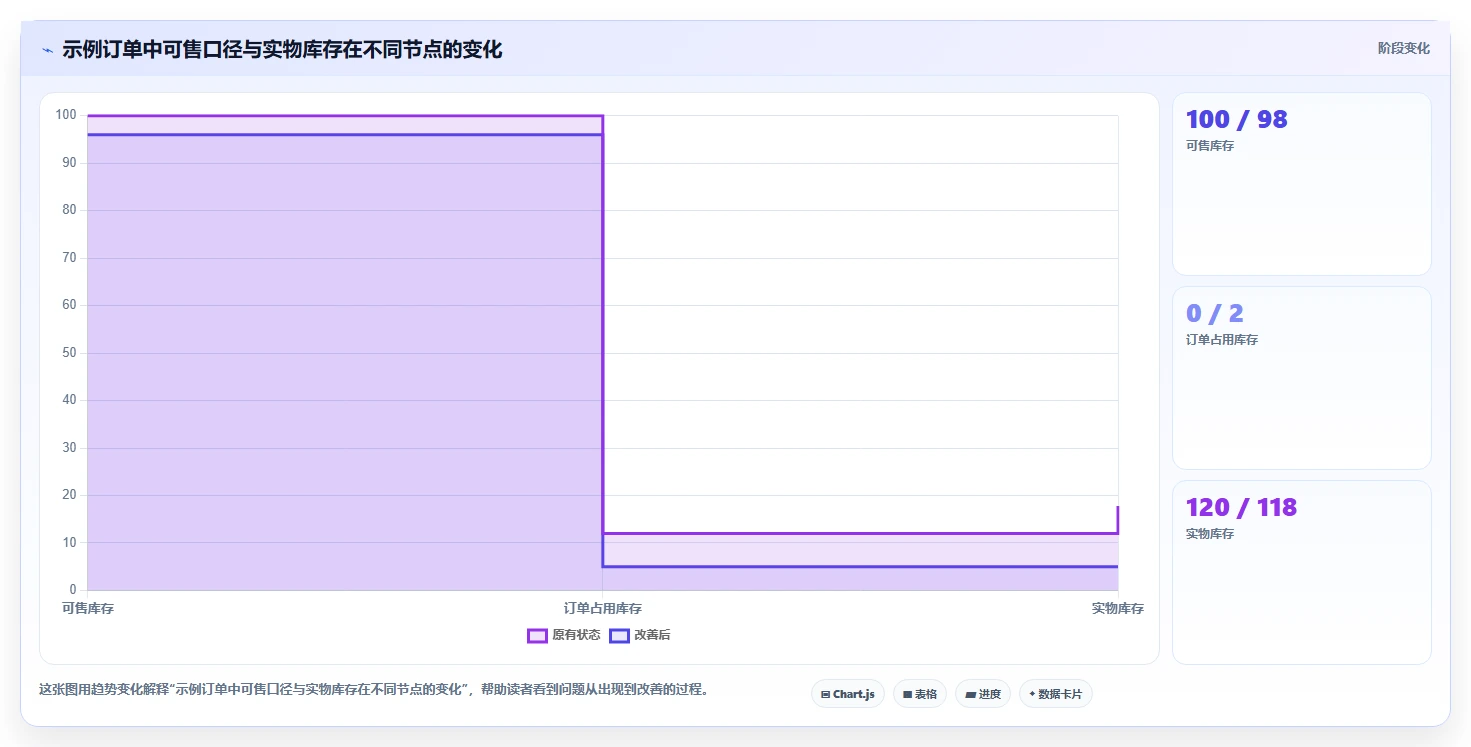This screenshot has height=747, width=1471.
Task: Open the 120 / 118 实物库存 card
Action: [x=1302, y=572]
